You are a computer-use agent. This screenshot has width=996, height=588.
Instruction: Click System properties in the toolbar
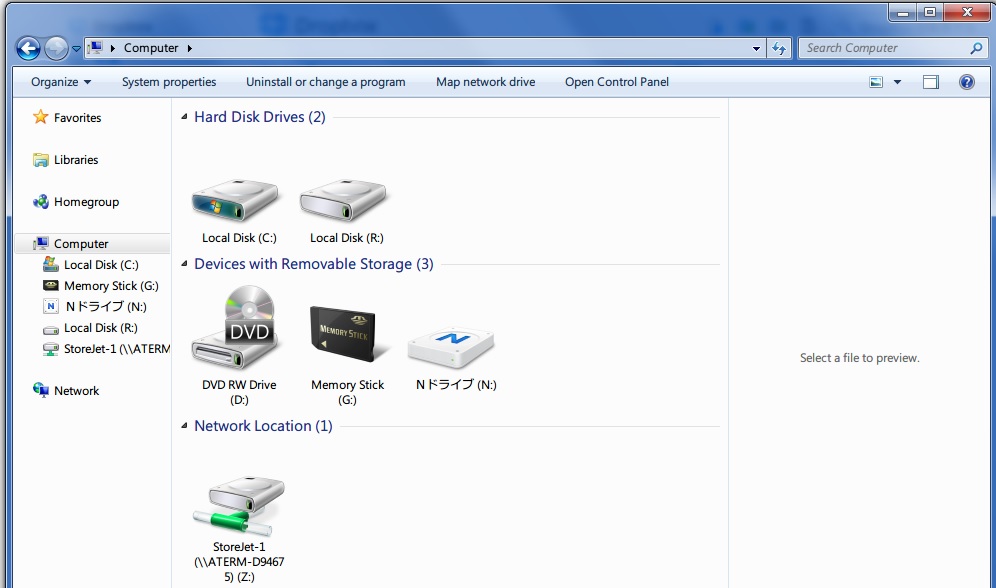[169, 82]
